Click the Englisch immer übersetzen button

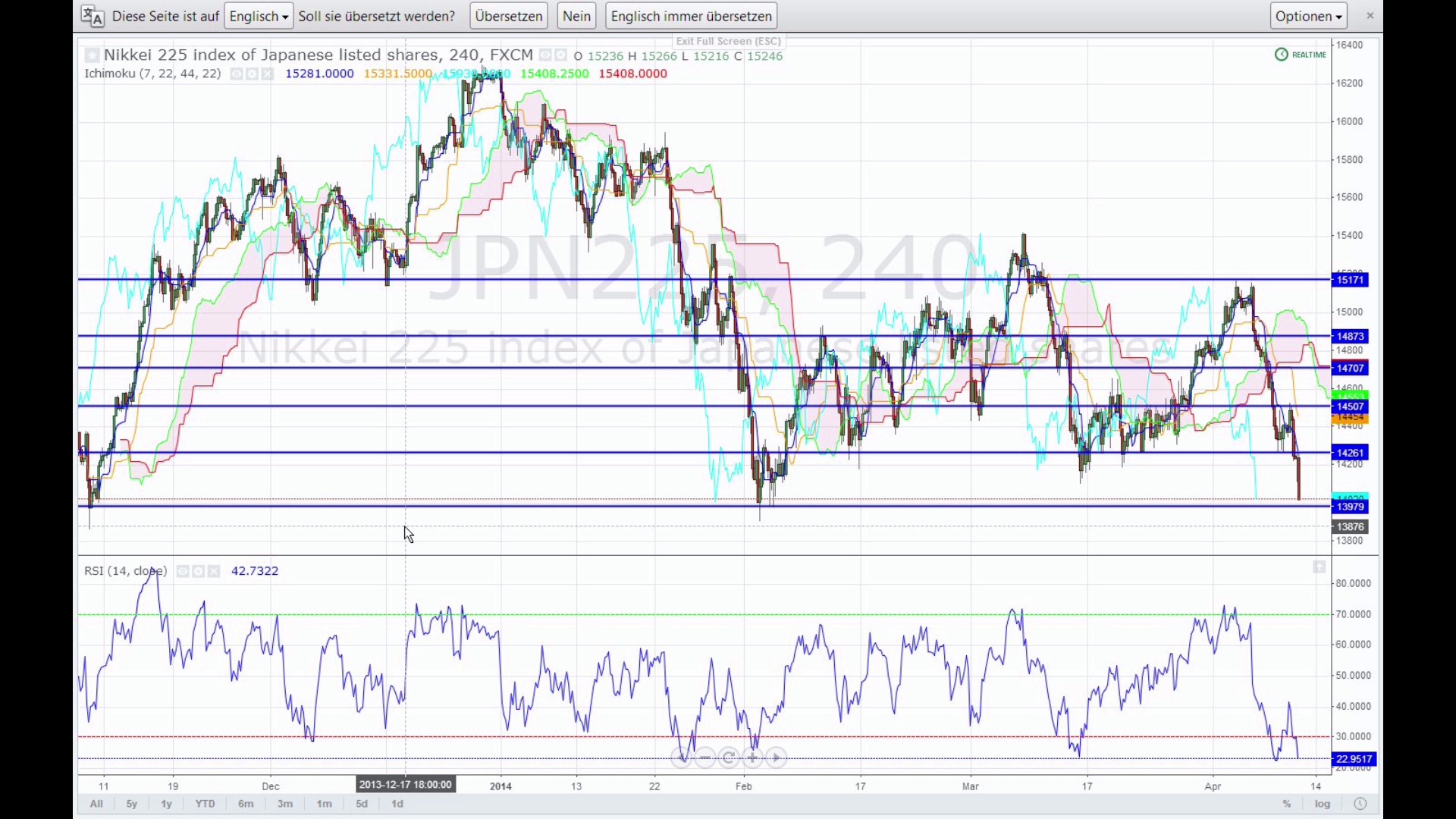click(x=691, y=16)
